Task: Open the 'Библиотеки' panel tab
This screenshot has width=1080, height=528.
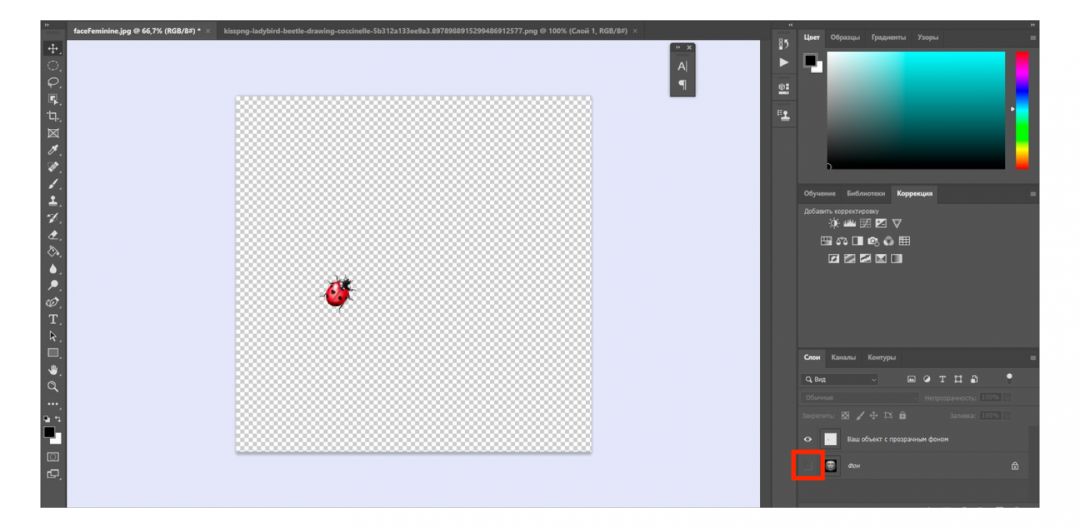Action: coord(865,193)
